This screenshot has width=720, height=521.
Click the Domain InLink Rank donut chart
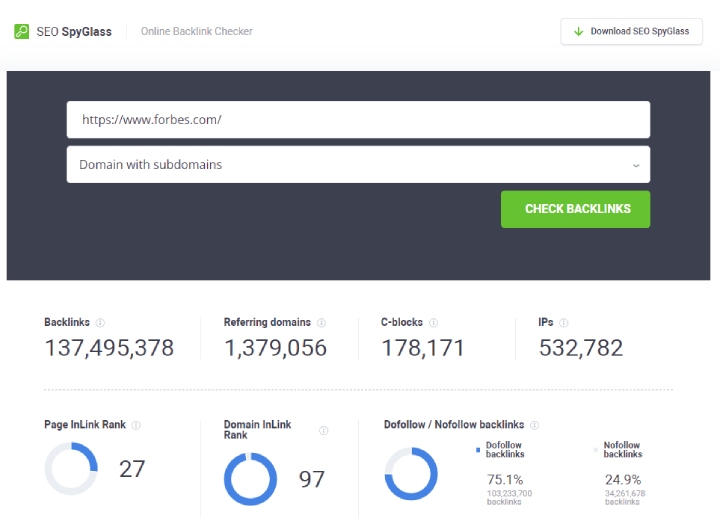250,479
